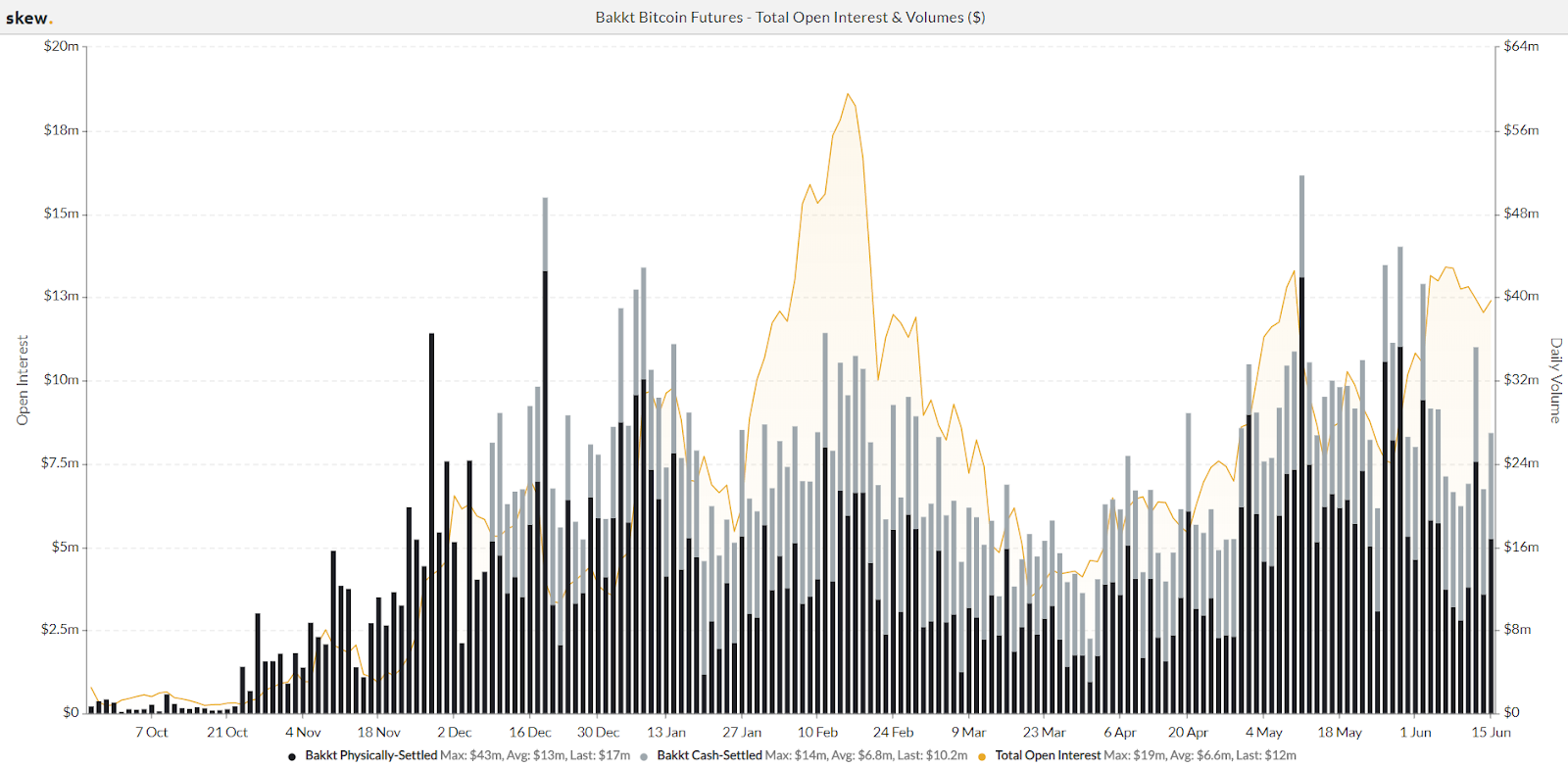Click the 16 Dec date label

click(529, 733)
